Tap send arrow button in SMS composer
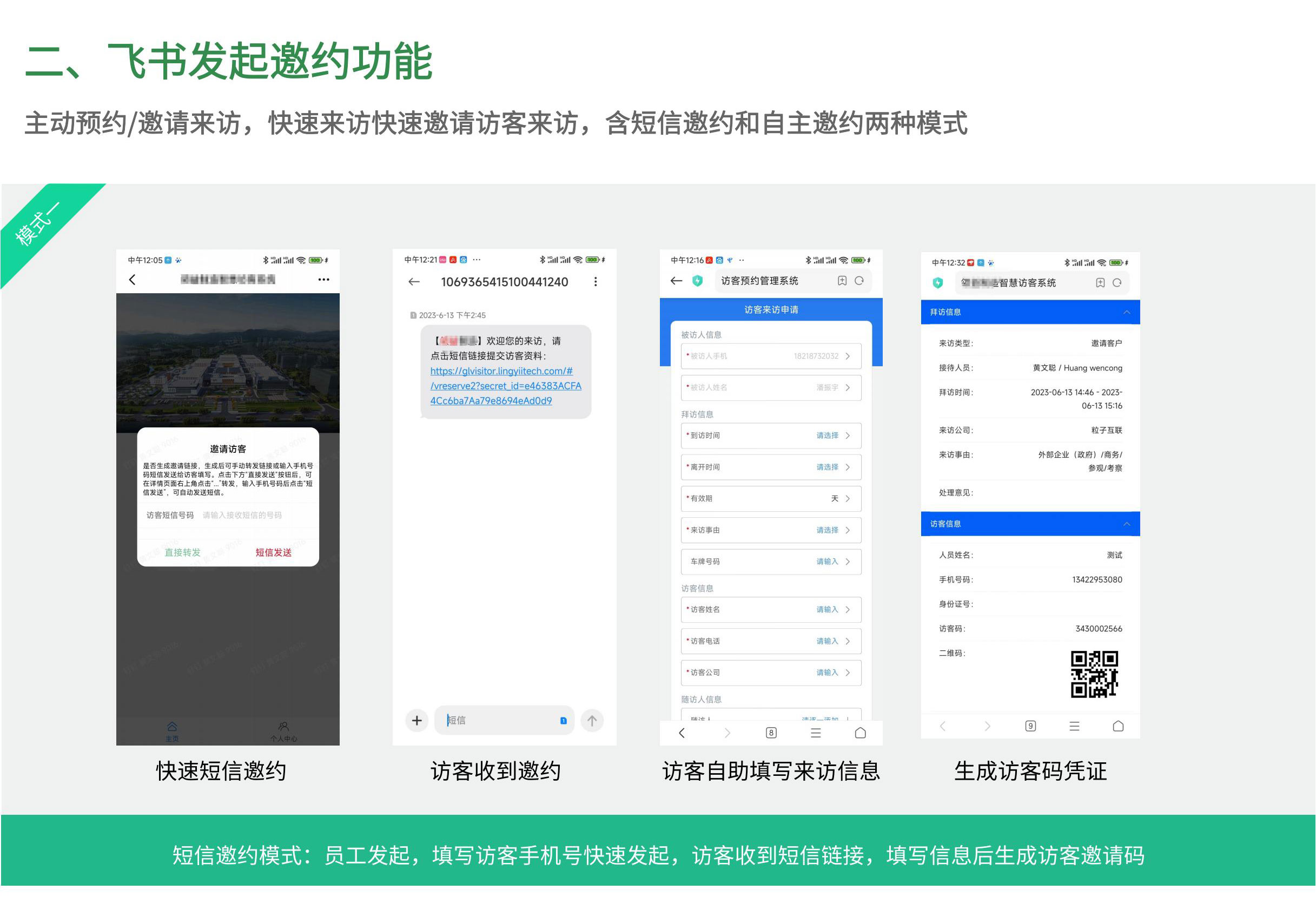The height and width of the screenshot is (903, 1316). point(592,720)
